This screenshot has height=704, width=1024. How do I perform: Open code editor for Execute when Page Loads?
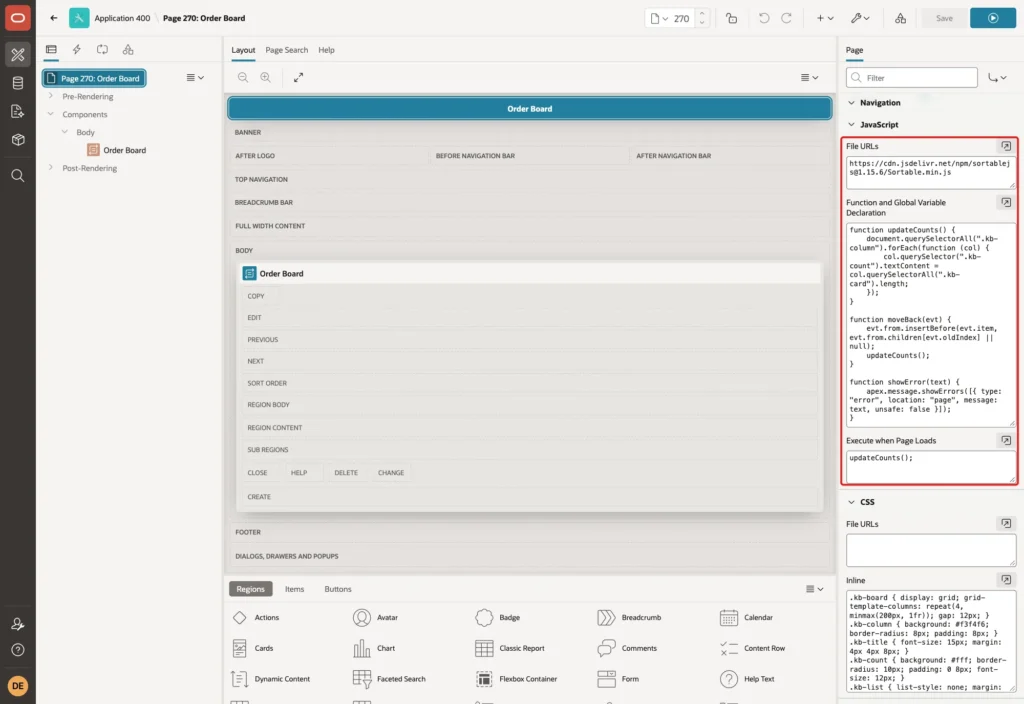[1006, 440]
